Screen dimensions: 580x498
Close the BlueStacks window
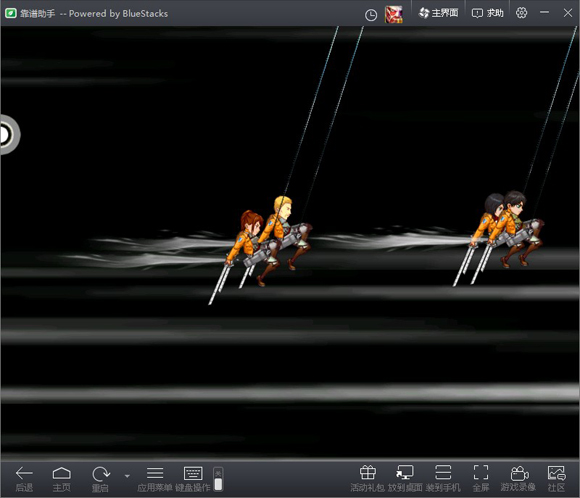point(568,13)
